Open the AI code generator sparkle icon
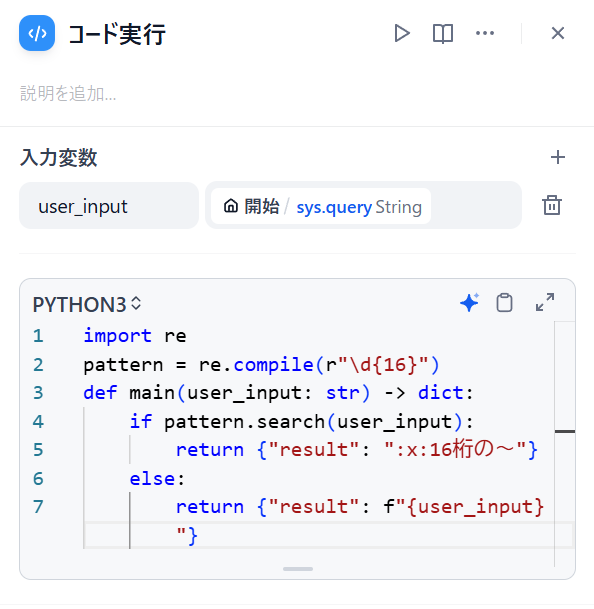 pyautogui.click(x=469, y=303)
